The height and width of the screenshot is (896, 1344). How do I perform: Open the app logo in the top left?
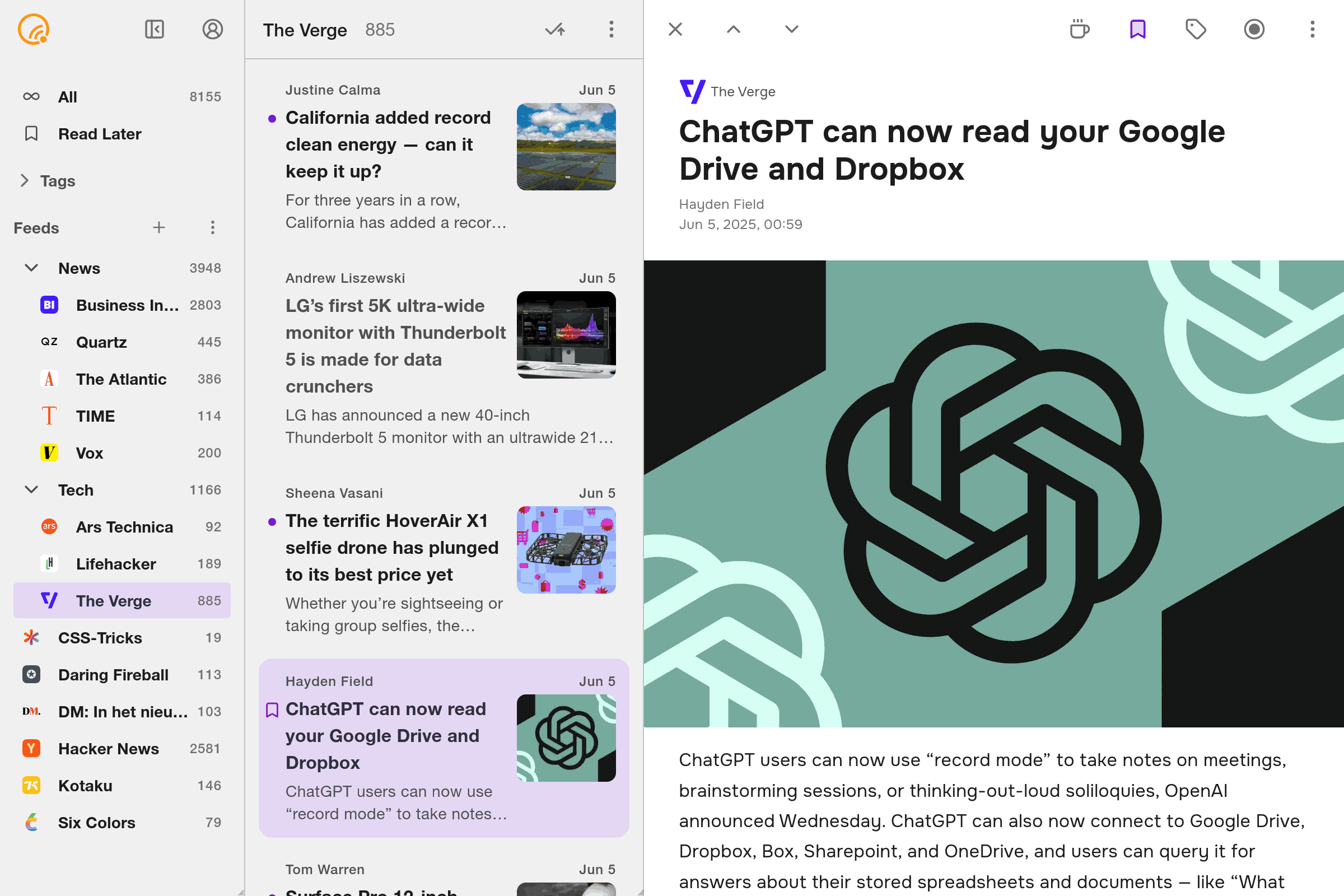(32, 29)
